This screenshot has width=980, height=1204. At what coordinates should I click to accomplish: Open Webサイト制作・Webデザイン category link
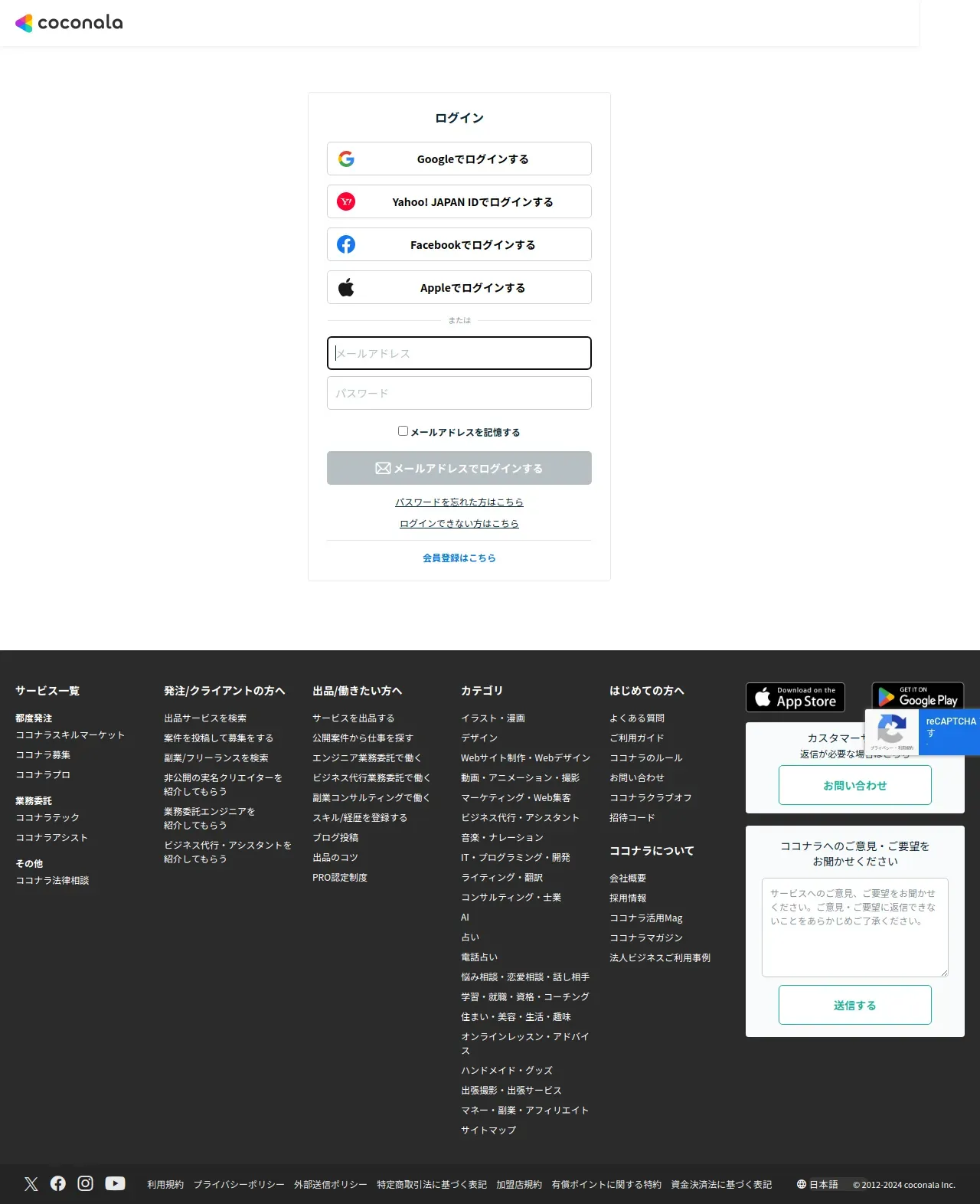(x=525, y=758)
